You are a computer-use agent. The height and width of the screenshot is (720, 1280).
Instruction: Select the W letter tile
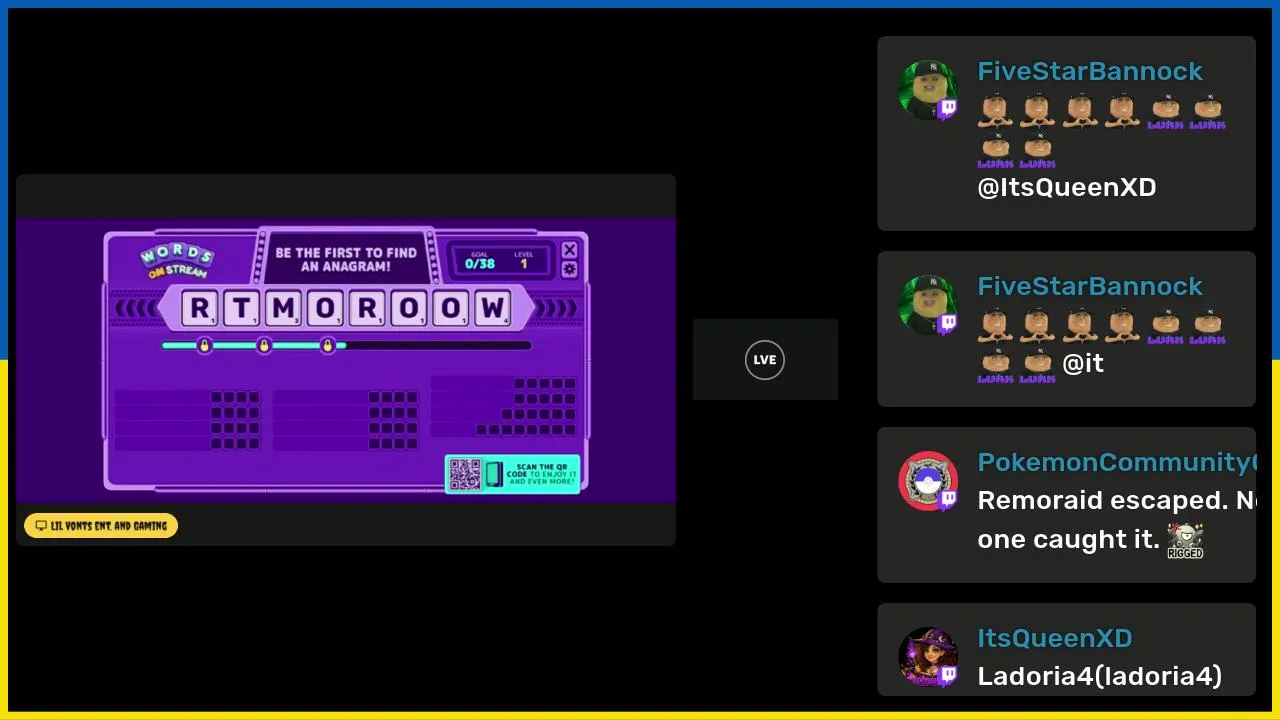(491, 309)
